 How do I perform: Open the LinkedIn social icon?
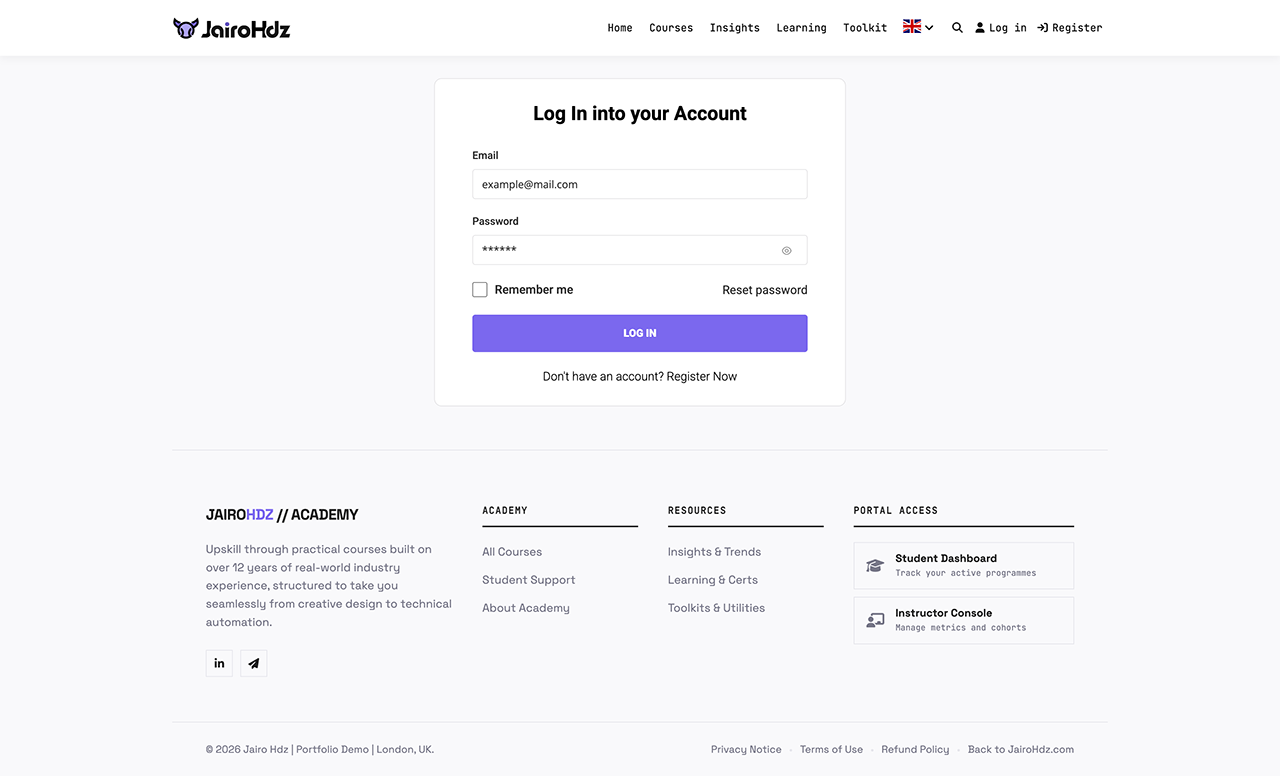(x=219, y=663)
